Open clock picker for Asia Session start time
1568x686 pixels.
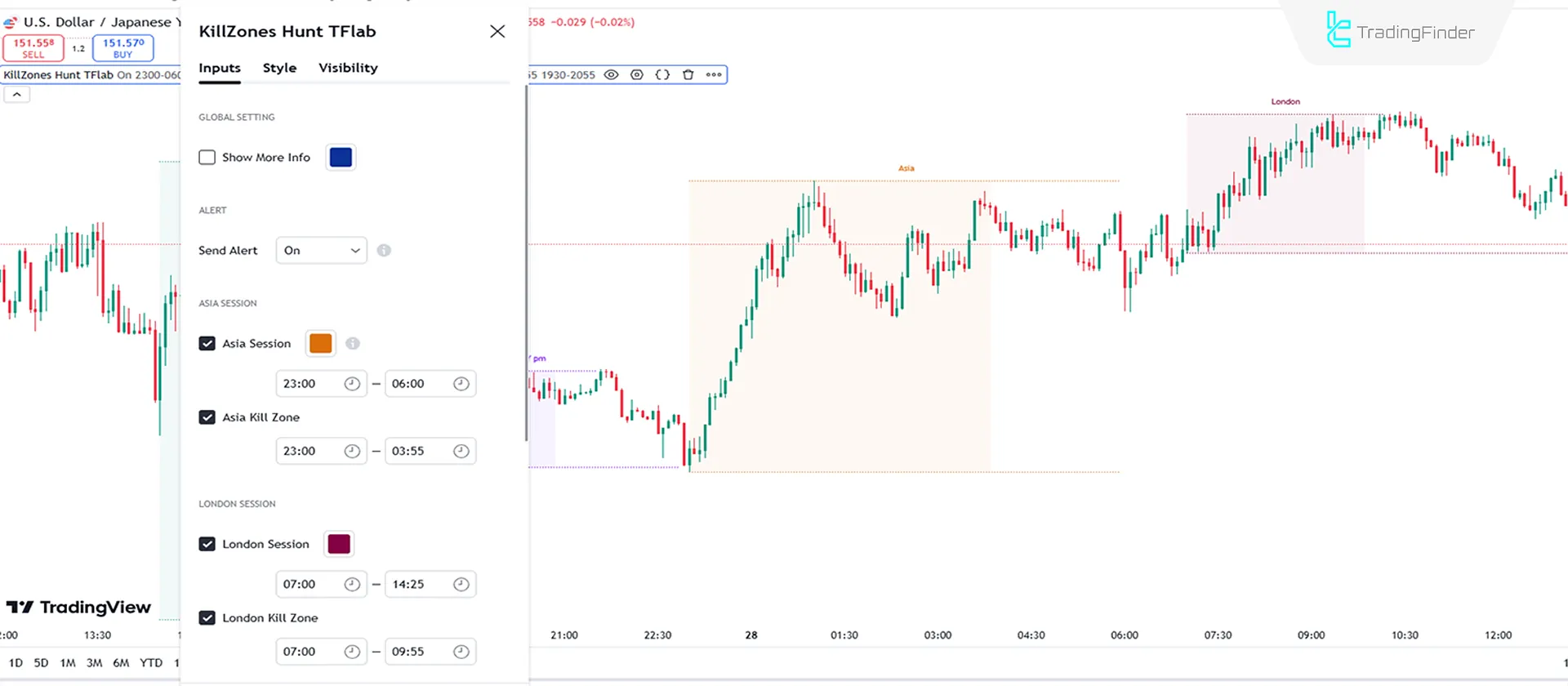point(352,384)
